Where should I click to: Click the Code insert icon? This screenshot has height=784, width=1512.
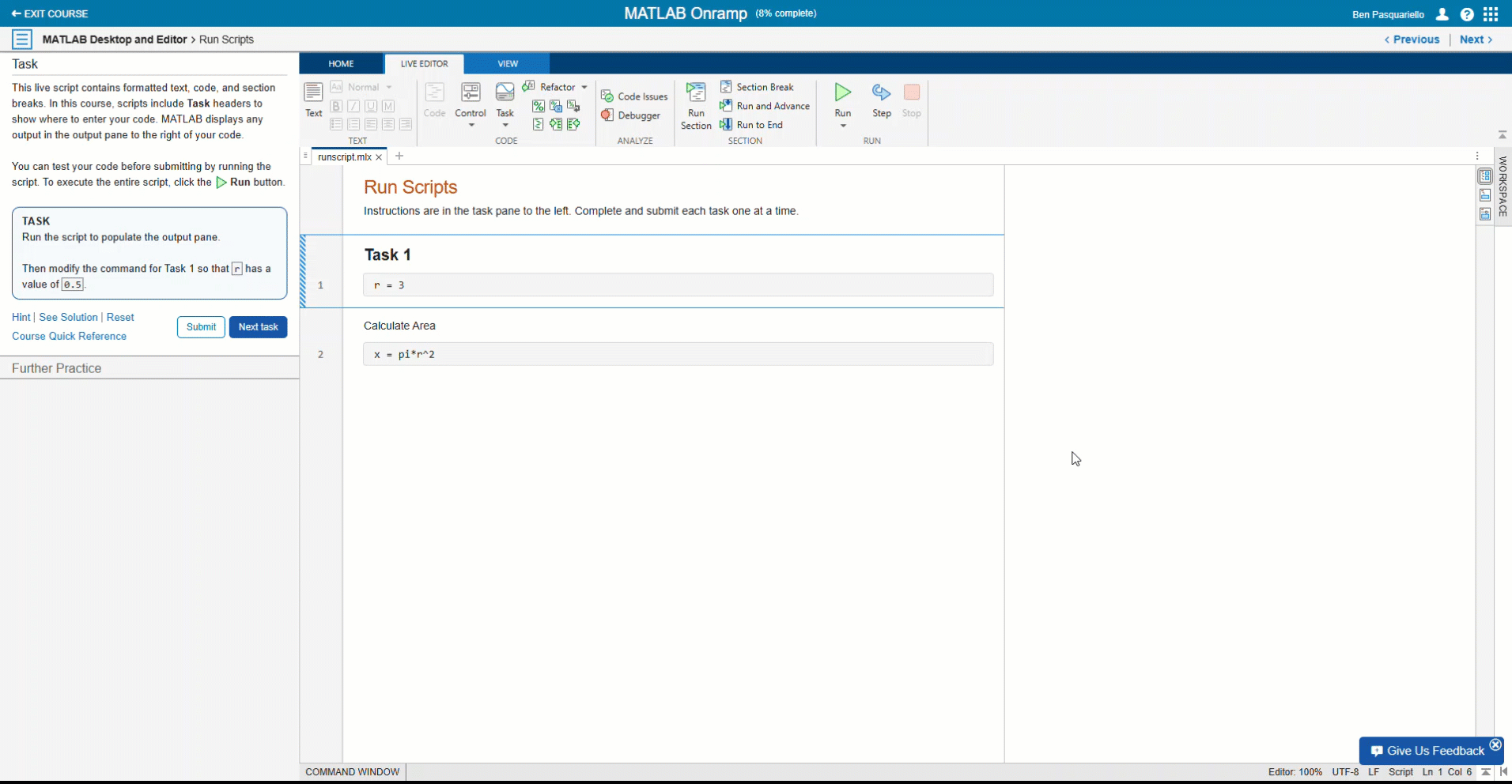(434, 92)
